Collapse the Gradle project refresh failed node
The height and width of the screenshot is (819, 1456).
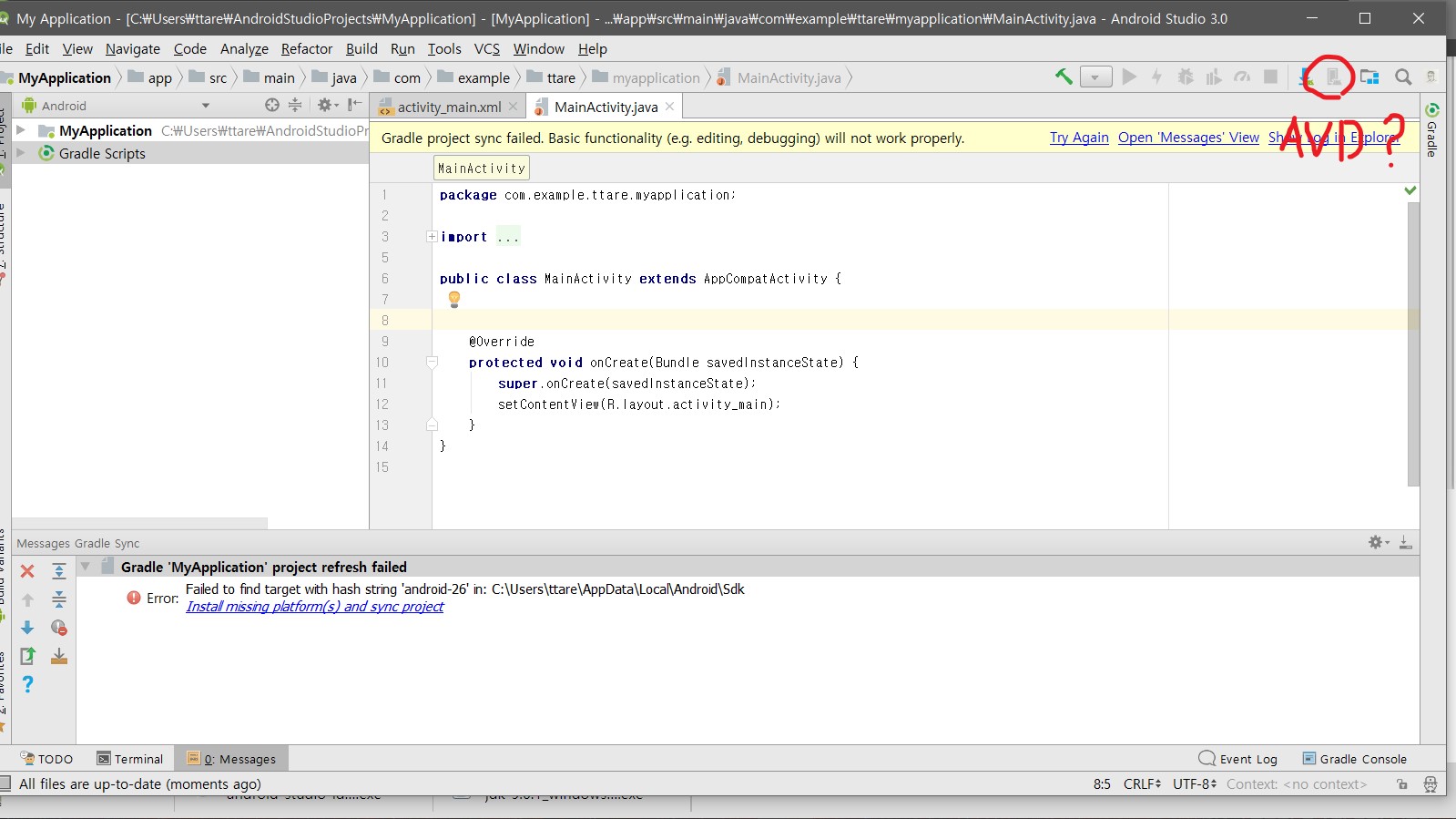coord(86,567)
